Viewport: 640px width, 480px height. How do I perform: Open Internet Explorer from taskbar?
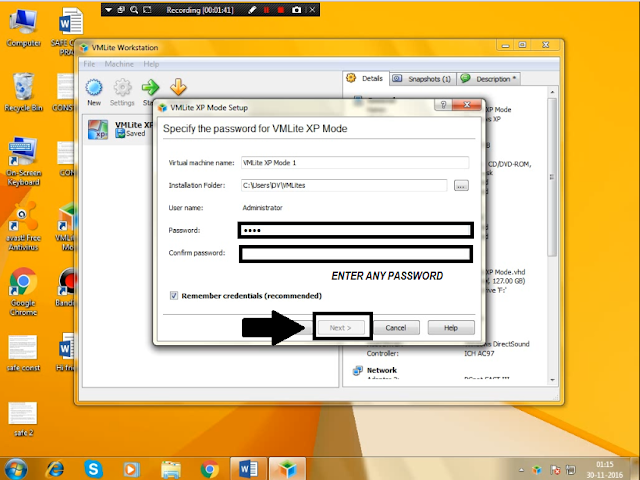[x=55, y=469]
